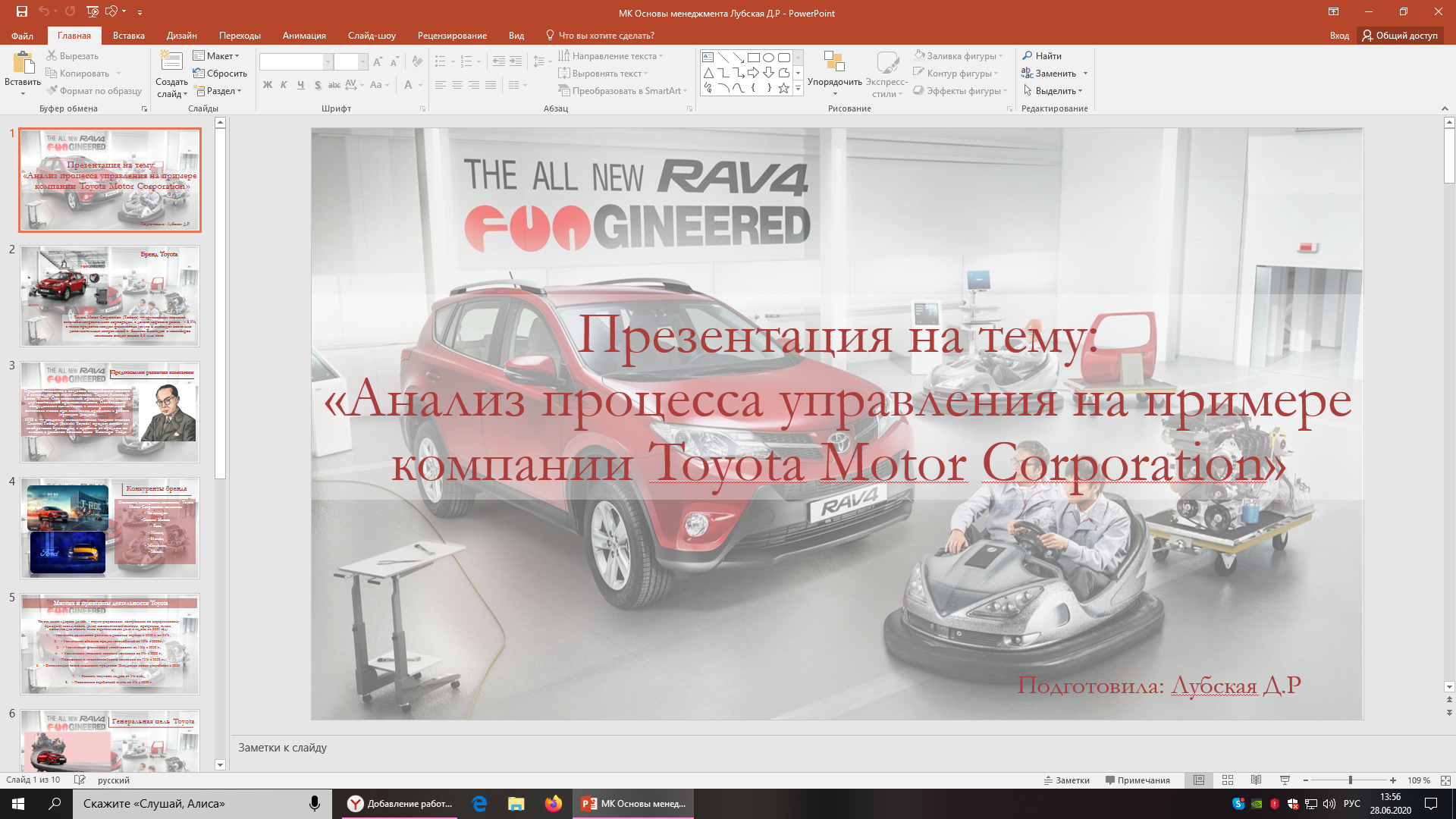Switch to Reading view in the status bar
The height and width of the screenshot is (819, 1456).
pos(1257,780)
